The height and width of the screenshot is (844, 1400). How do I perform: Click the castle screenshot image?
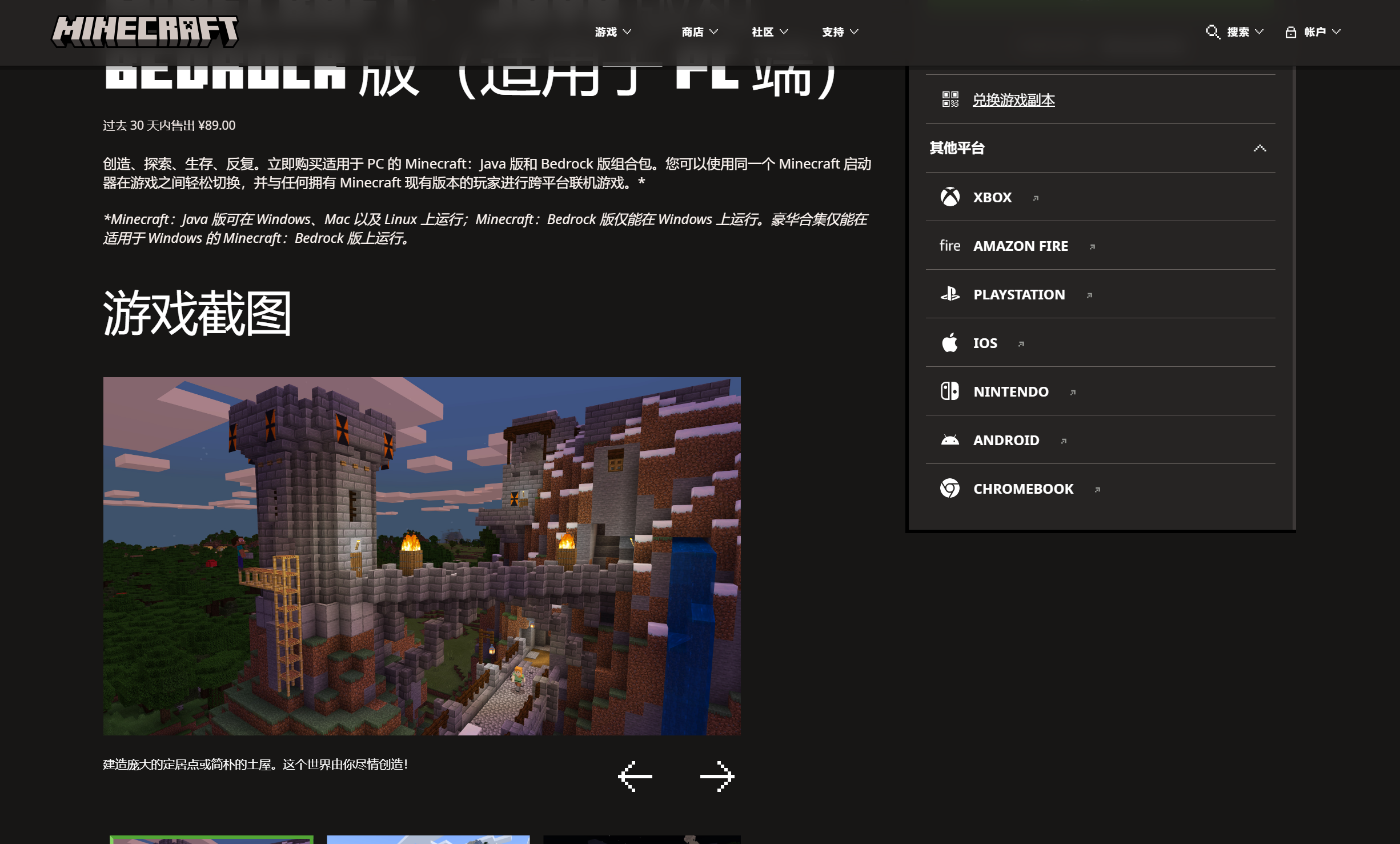[x=422, y=555]
